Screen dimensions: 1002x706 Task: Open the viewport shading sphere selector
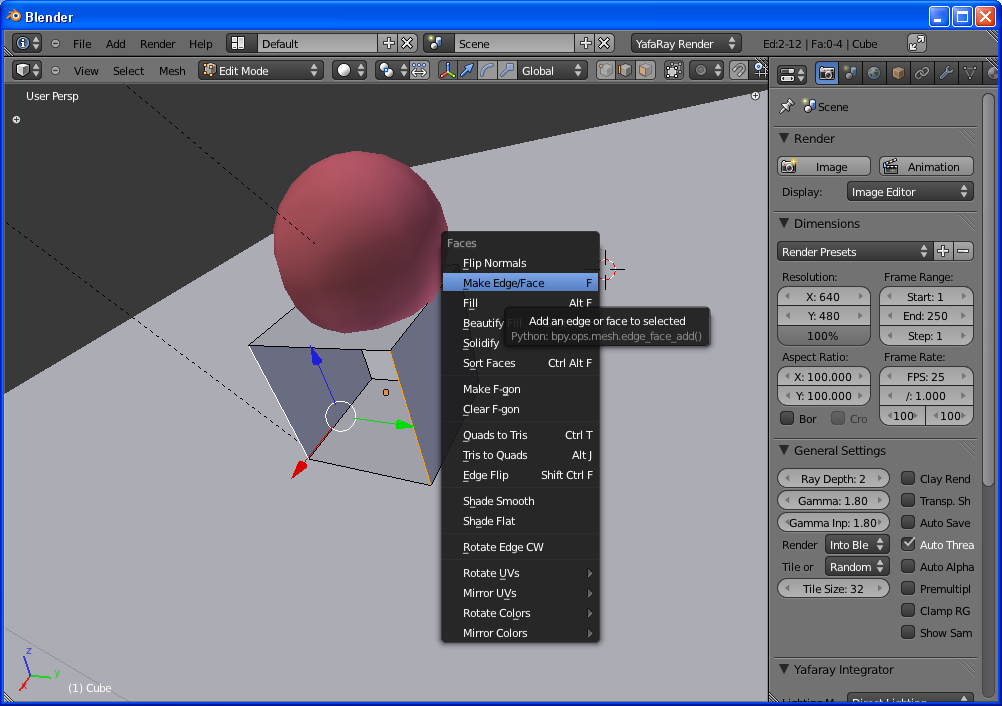click(x=350, y=70)
